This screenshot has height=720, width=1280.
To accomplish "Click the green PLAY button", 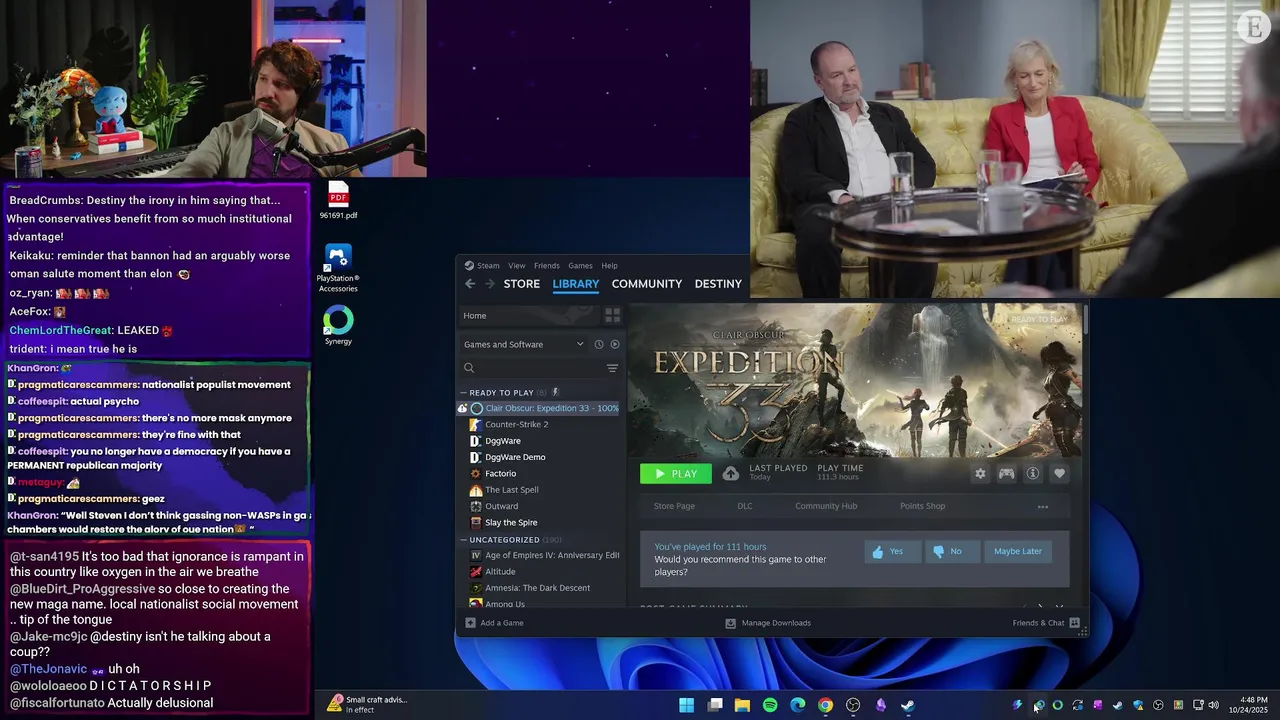I will coord(676,474).
